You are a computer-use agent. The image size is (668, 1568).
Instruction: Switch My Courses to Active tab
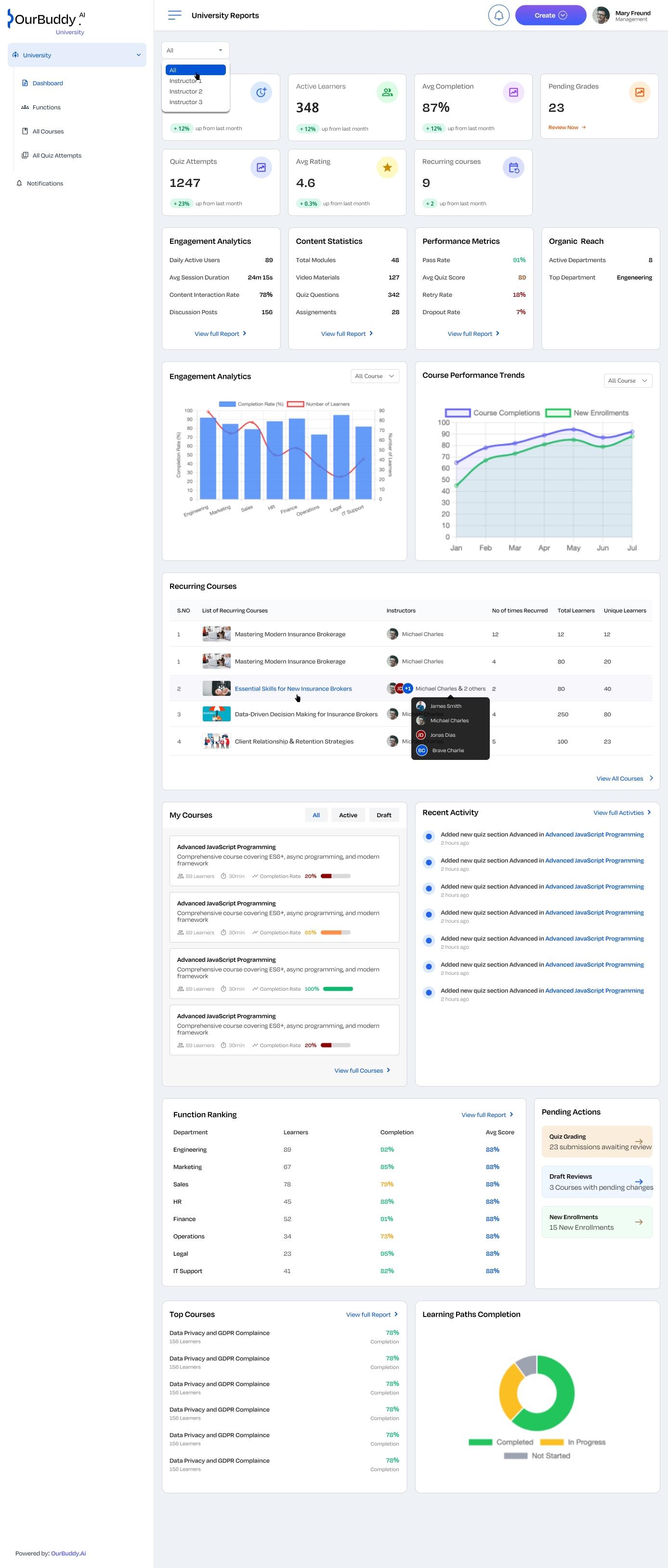tap(348, 815)
